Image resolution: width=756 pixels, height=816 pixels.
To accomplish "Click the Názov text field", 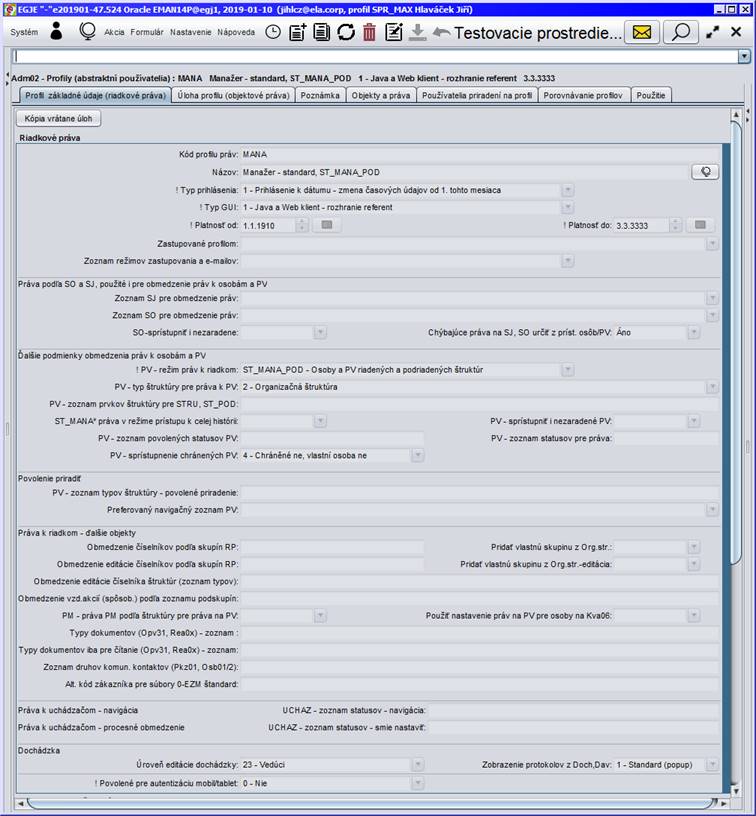I will click(x=465, y=172).
